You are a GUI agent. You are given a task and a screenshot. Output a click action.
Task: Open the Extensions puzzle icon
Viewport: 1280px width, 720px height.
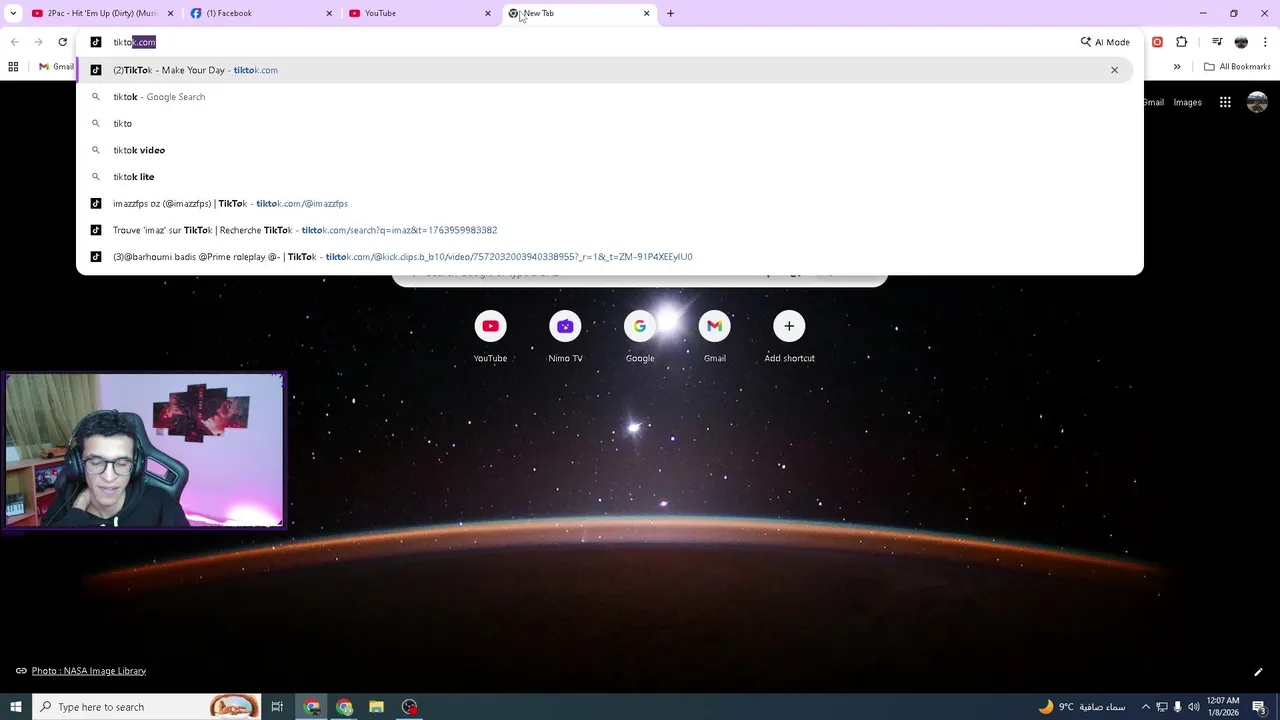tap(1182, 42)
